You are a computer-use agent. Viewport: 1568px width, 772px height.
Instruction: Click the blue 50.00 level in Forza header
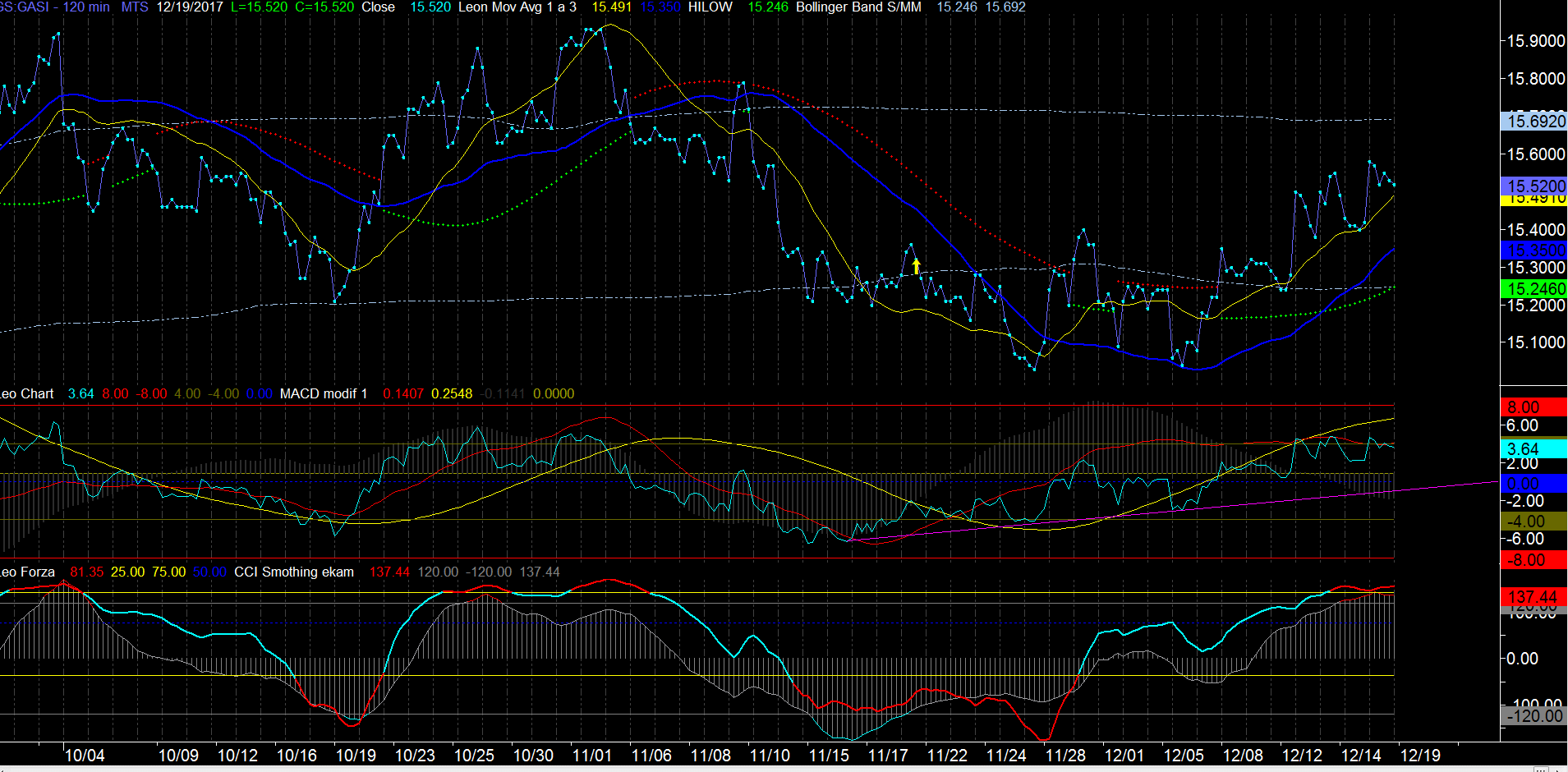[209, 572]
